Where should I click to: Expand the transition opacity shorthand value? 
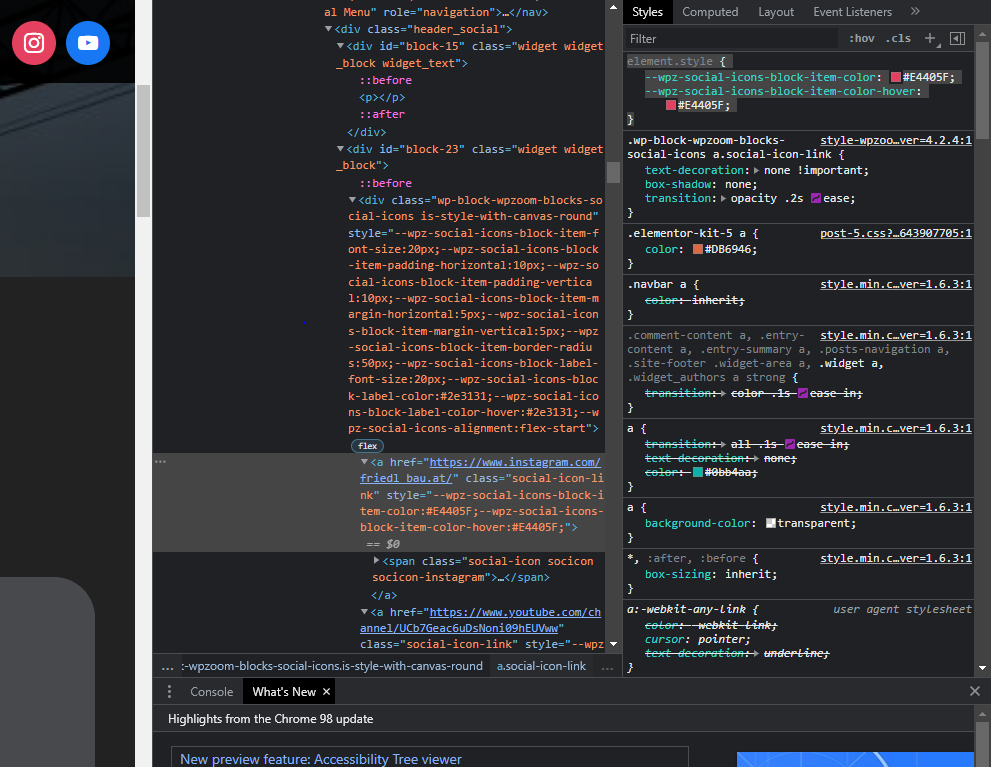click(x=724, y=198)
